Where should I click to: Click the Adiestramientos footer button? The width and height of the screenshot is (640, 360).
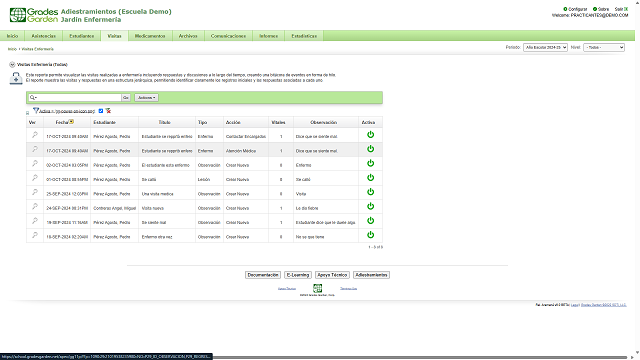click(371, 275)
